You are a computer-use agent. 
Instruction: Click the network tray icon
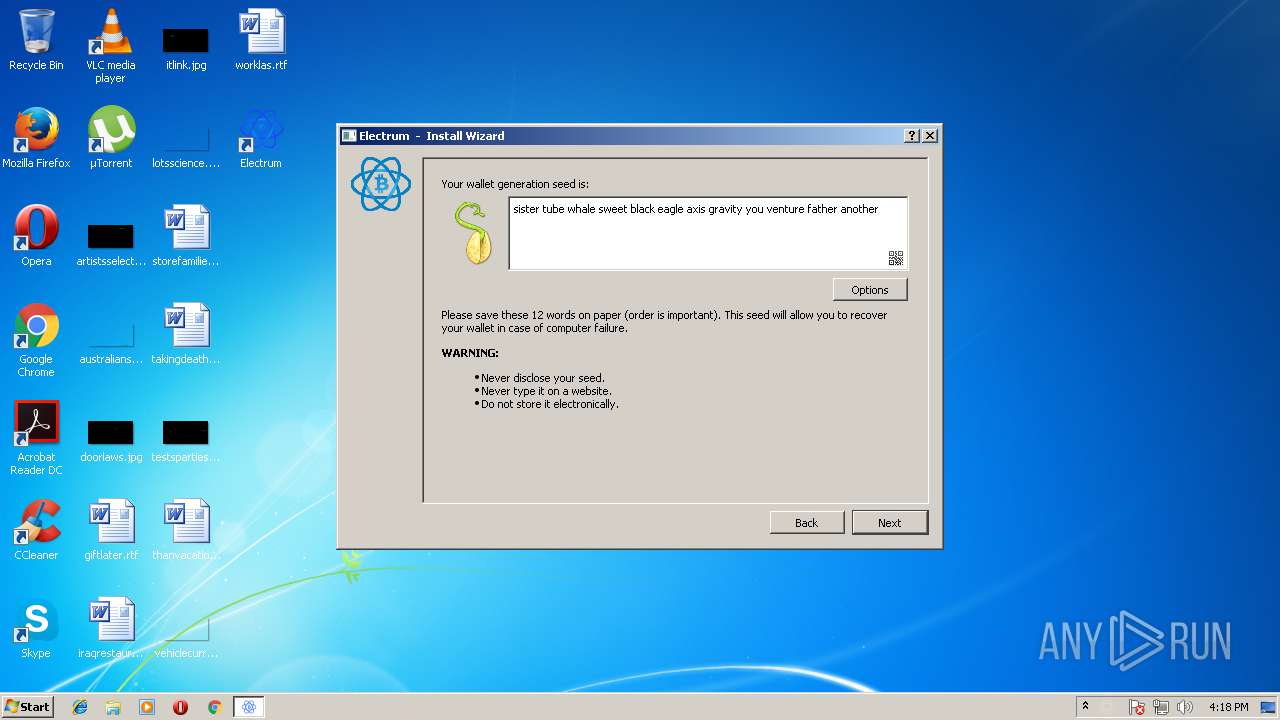point(1161,707)
